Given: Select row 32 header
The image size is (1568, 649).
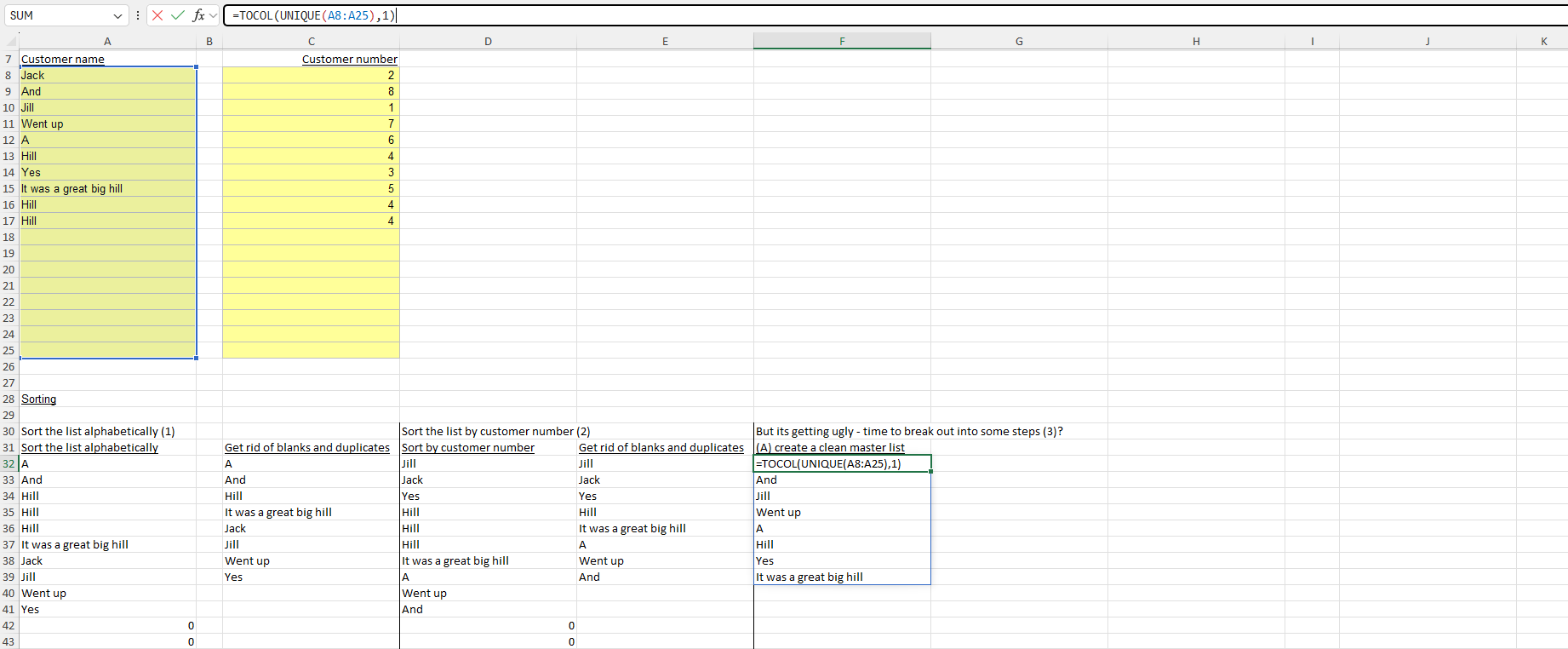Looking at the screenshot, I should point(9,463).
